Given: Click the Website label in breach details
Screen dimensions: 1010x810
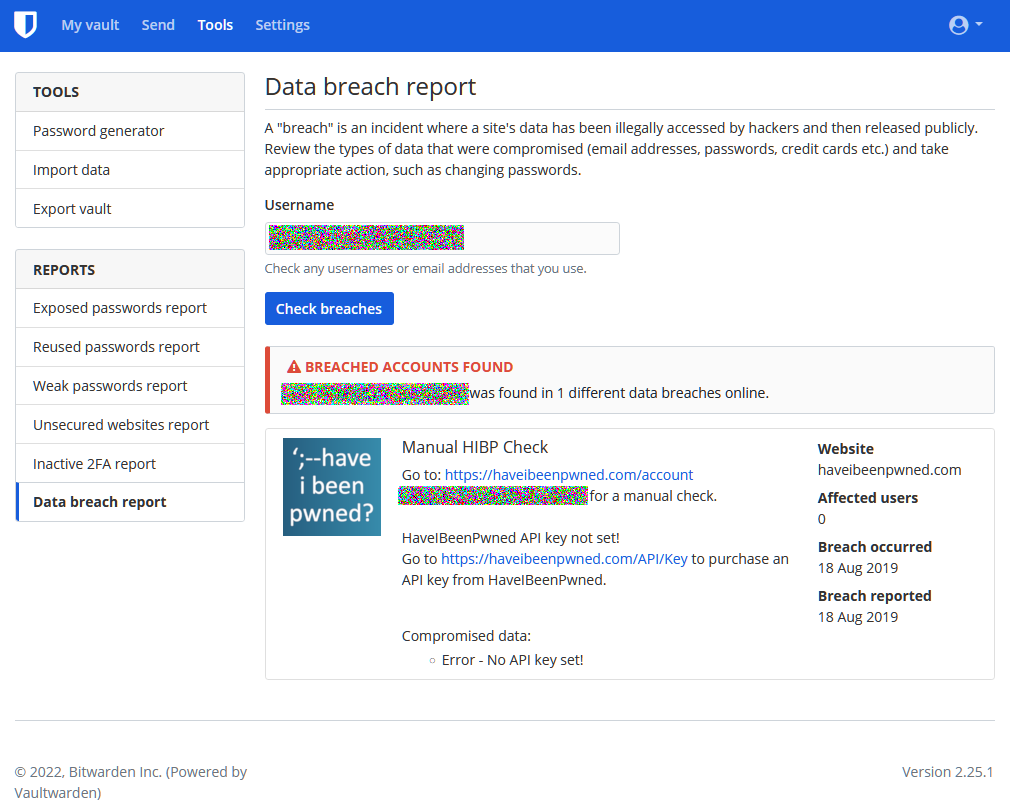Looking at the screenshot, I should [x=846, y=449].
